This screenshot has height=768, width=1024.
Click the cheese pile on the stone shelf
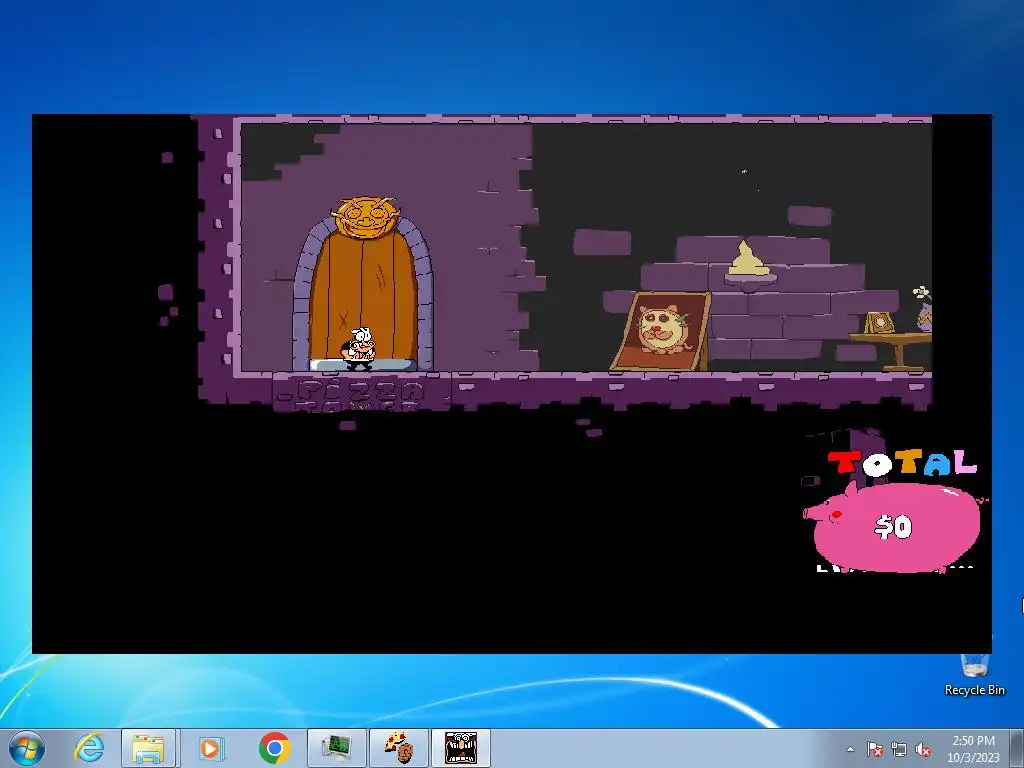point(748,259)
